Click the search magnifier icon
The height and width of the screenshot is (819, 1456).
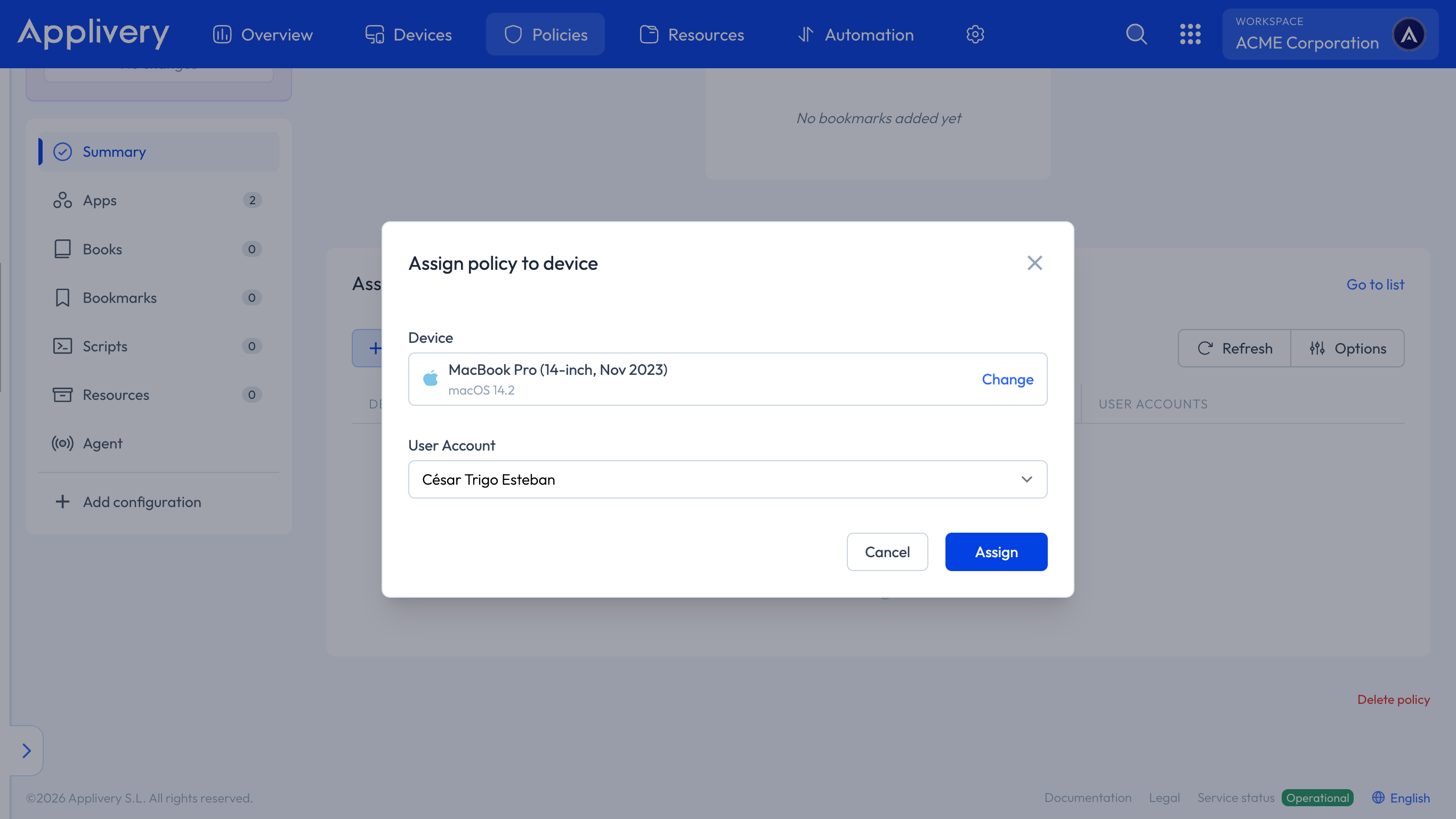[1136, 35]
